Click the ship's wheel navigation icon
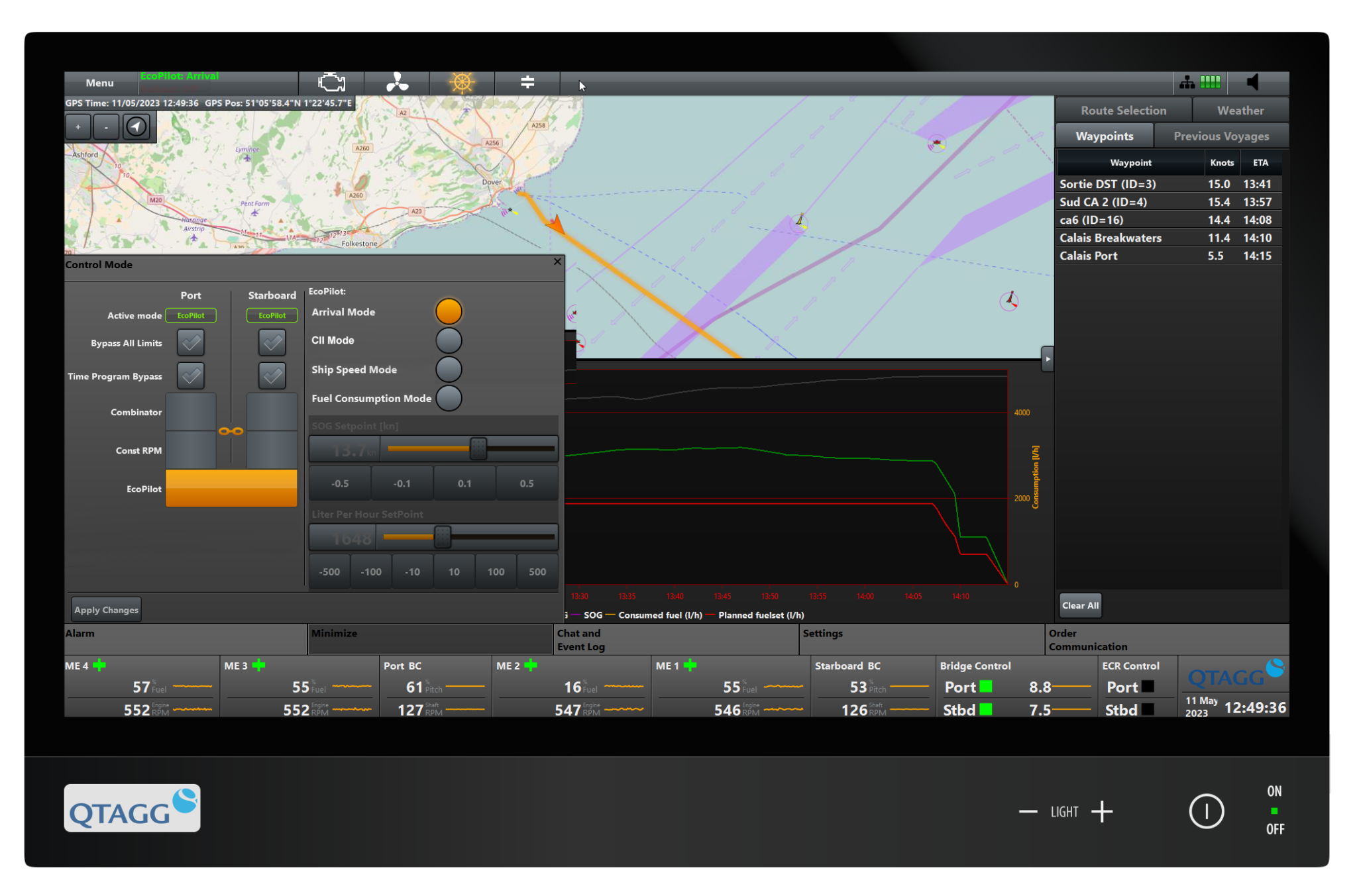1357x896 pixels. click(x=461, y=83)
